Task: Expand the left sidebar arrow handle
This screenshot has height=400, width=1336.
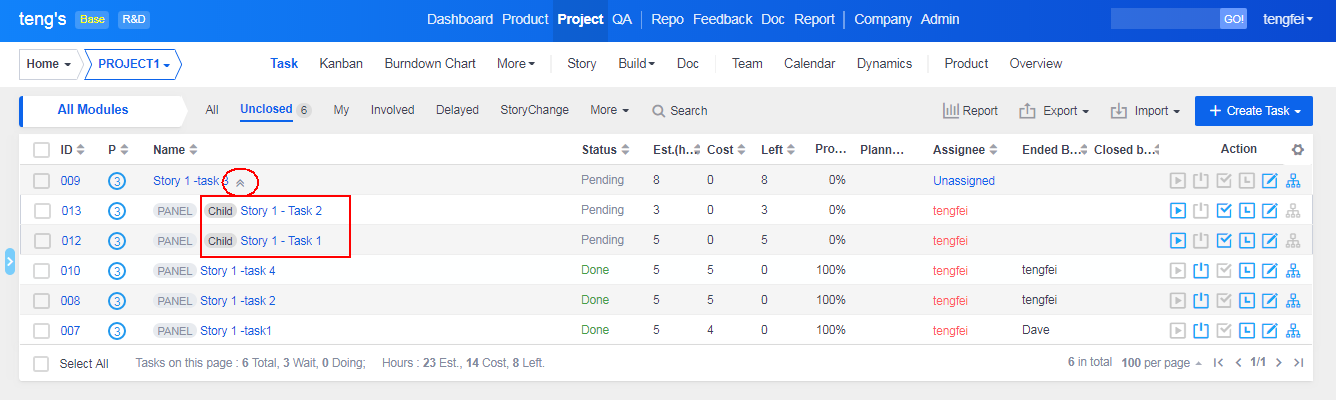Action: (10, 262)
